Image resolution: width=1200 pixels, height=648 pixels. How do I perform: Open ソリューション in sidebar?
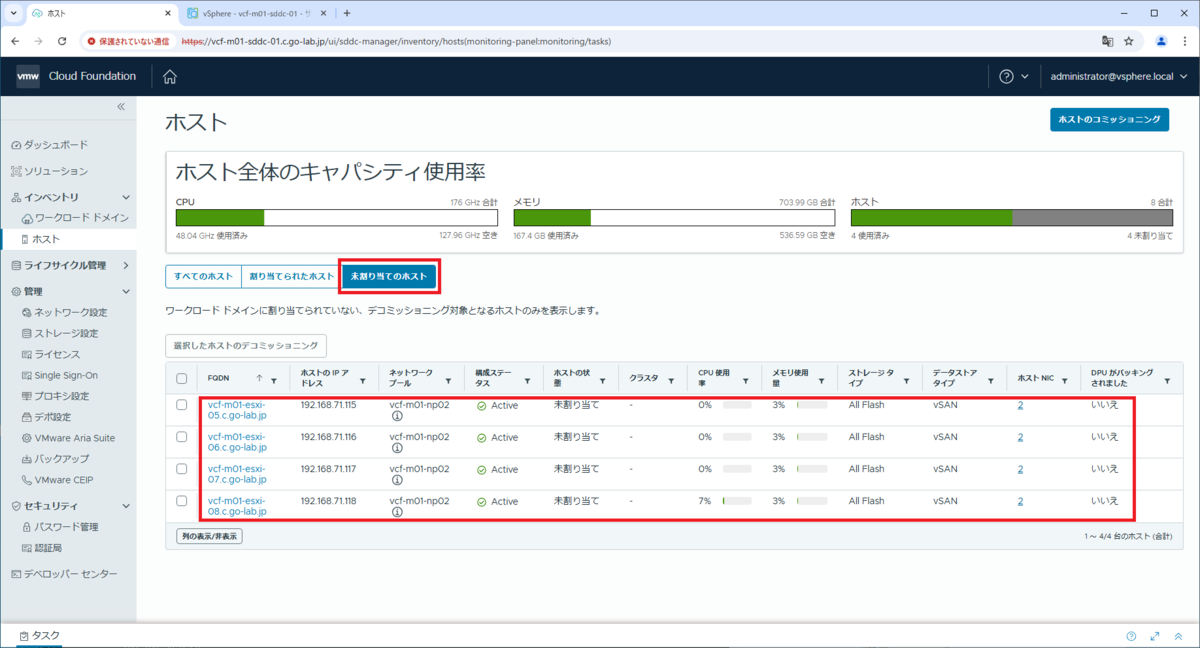[56, 171]
